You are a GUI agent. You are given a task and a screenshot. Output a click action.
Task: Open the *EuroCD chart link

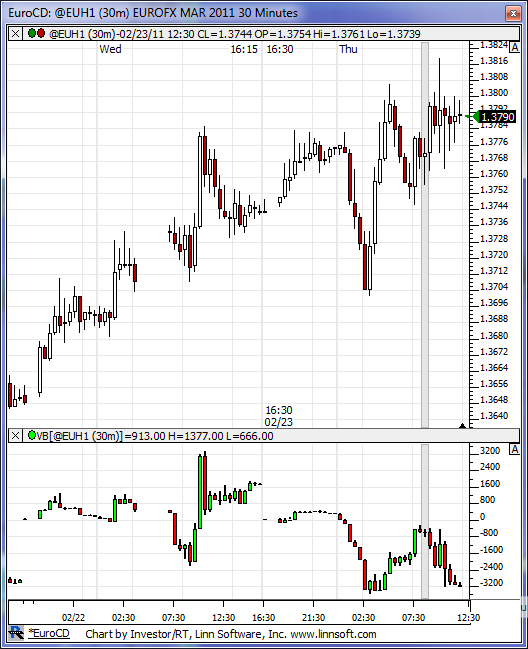(49, 633)
